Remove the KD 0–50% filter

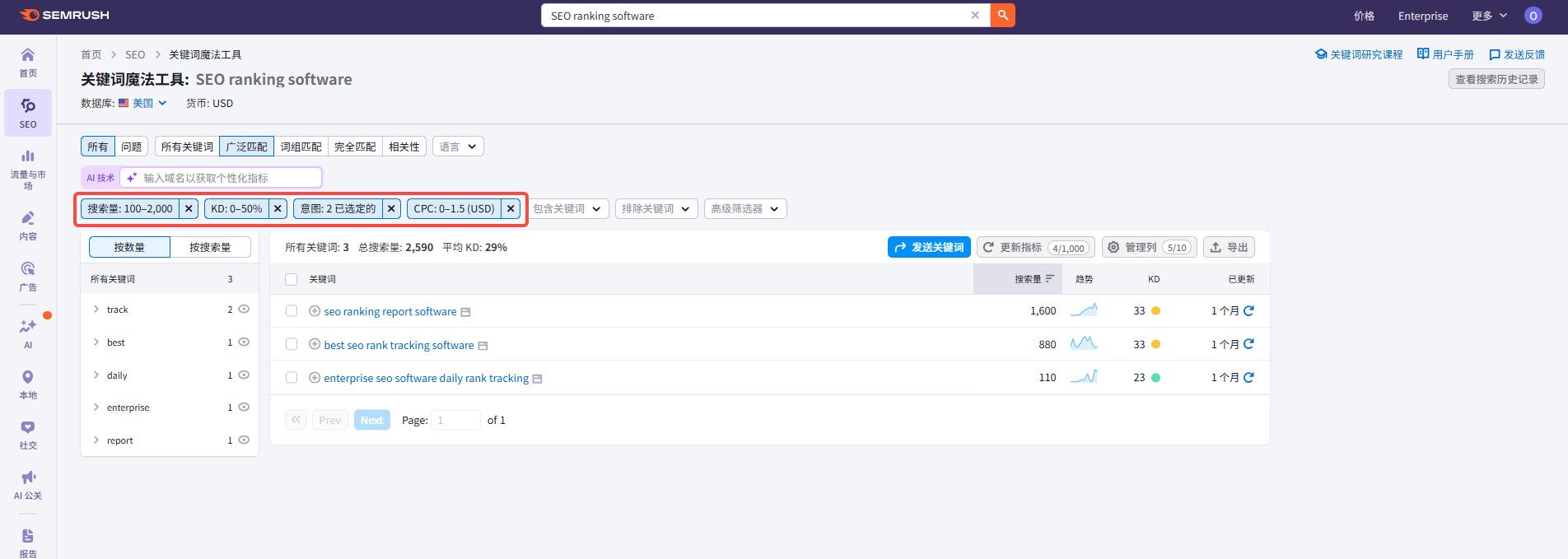(278, 209)
